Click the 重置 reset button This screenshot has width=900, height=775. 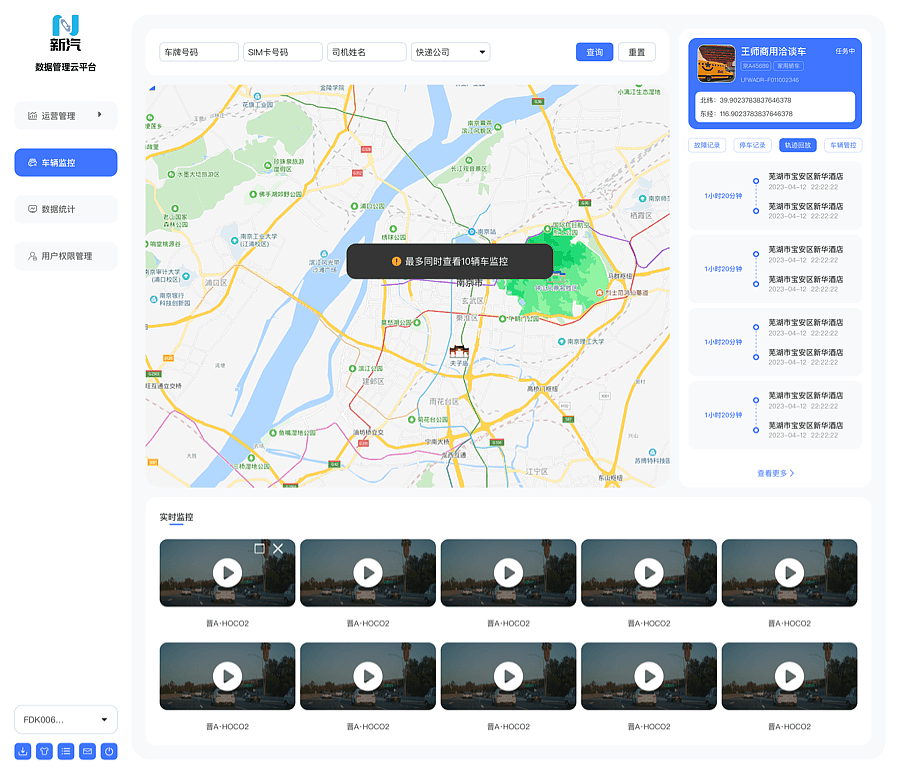637,52
